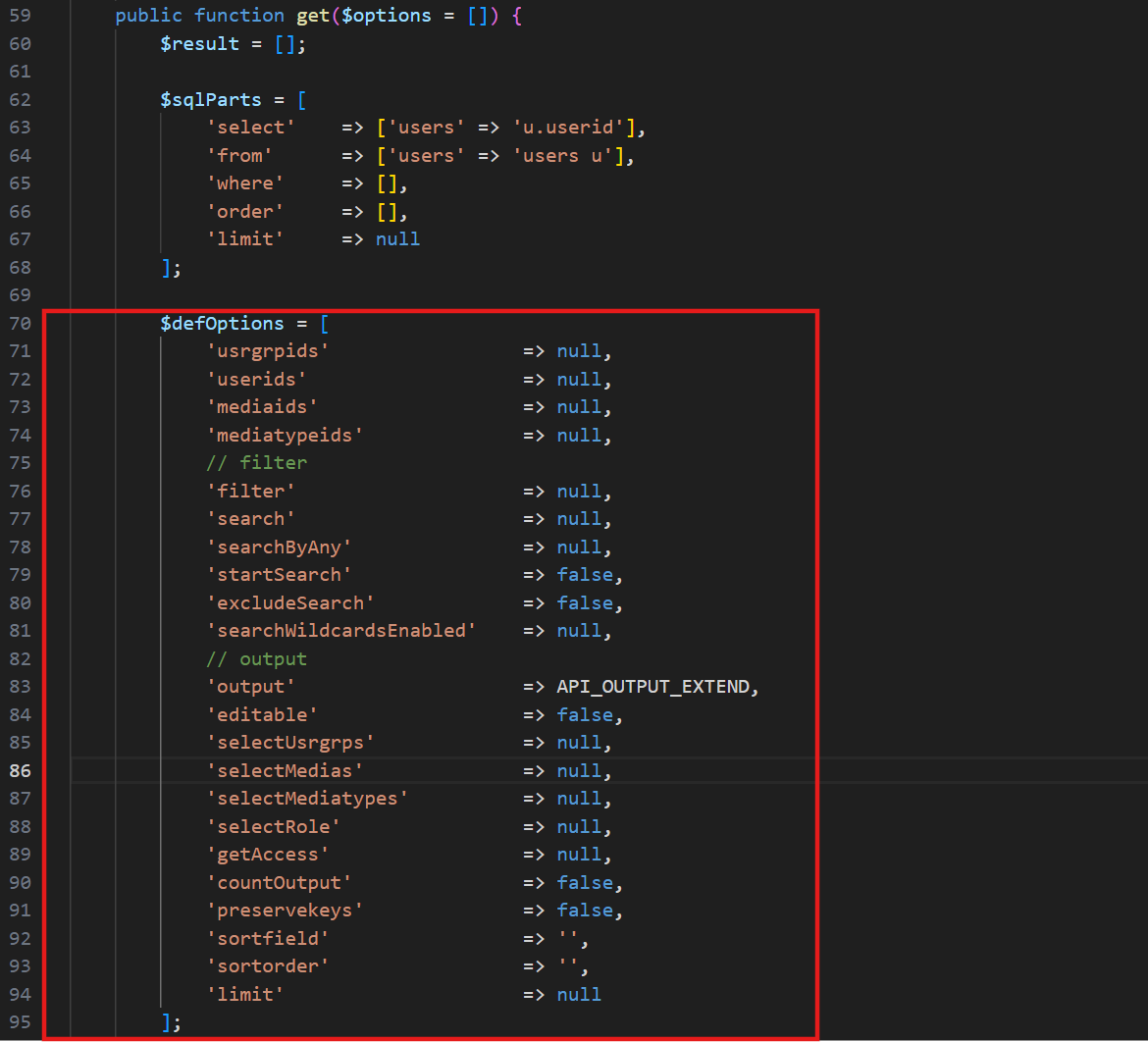Click the '// filter' comment line

(x=256, y=463)
